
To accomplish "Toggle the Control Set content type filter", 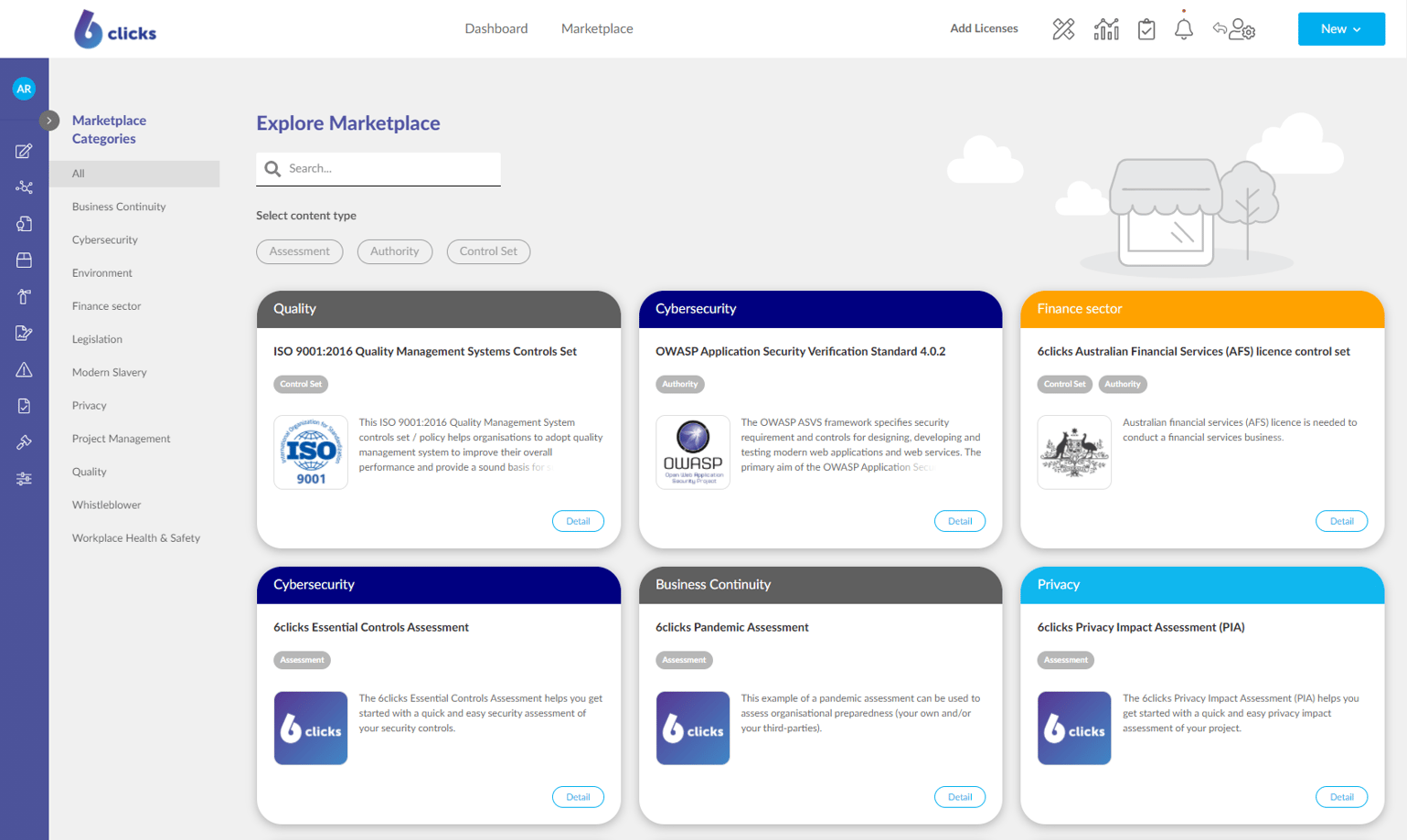I will [488, 251].
